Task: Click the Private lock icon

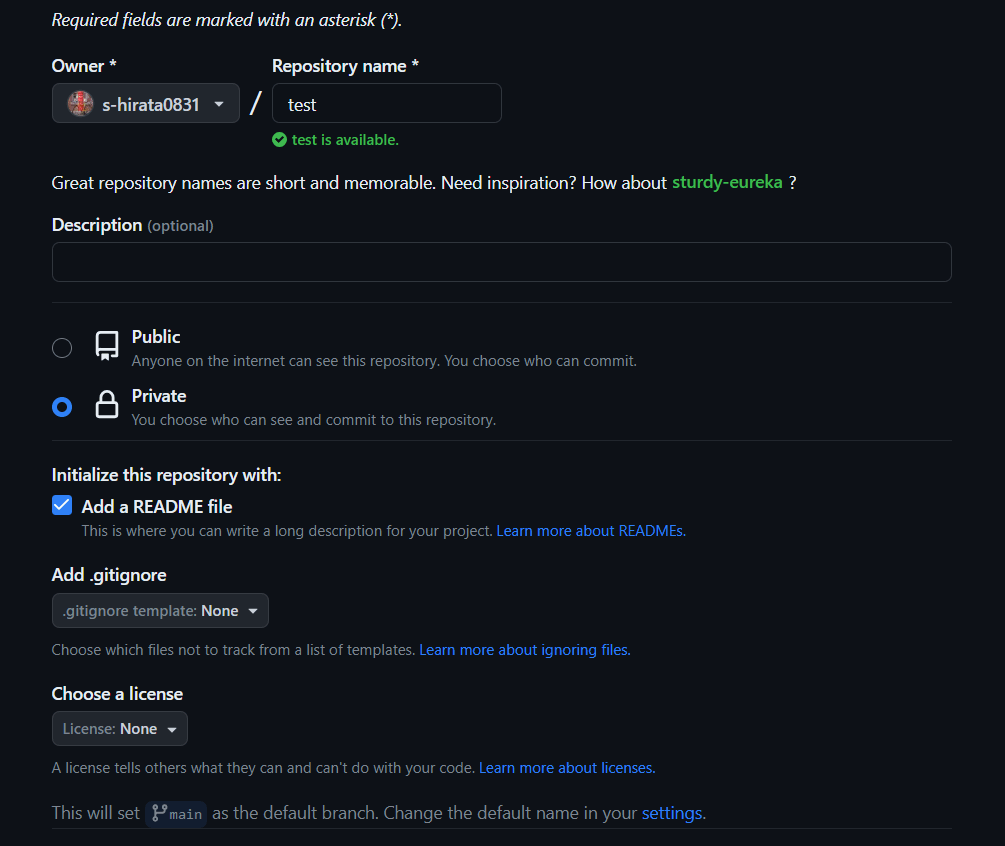Action: click(107, 404)
